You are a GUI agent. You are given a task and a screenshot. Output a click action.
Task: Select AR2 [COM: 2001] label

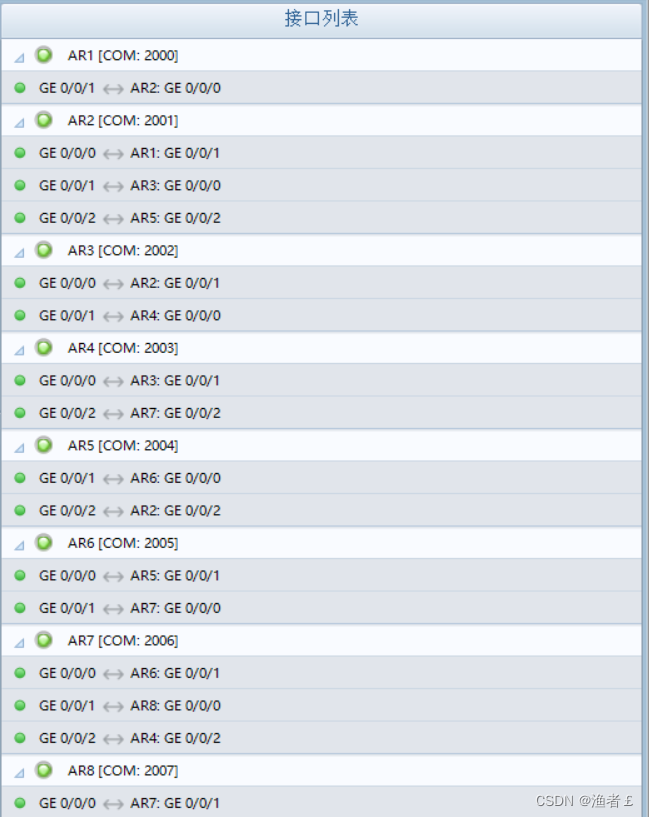point(123,120)
